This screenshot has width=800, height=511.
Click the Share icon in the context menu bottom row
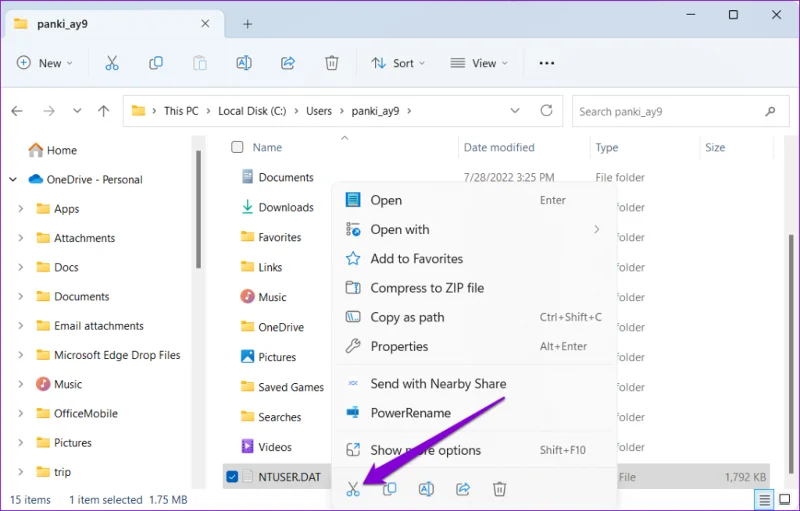click(x=463, y=489)
